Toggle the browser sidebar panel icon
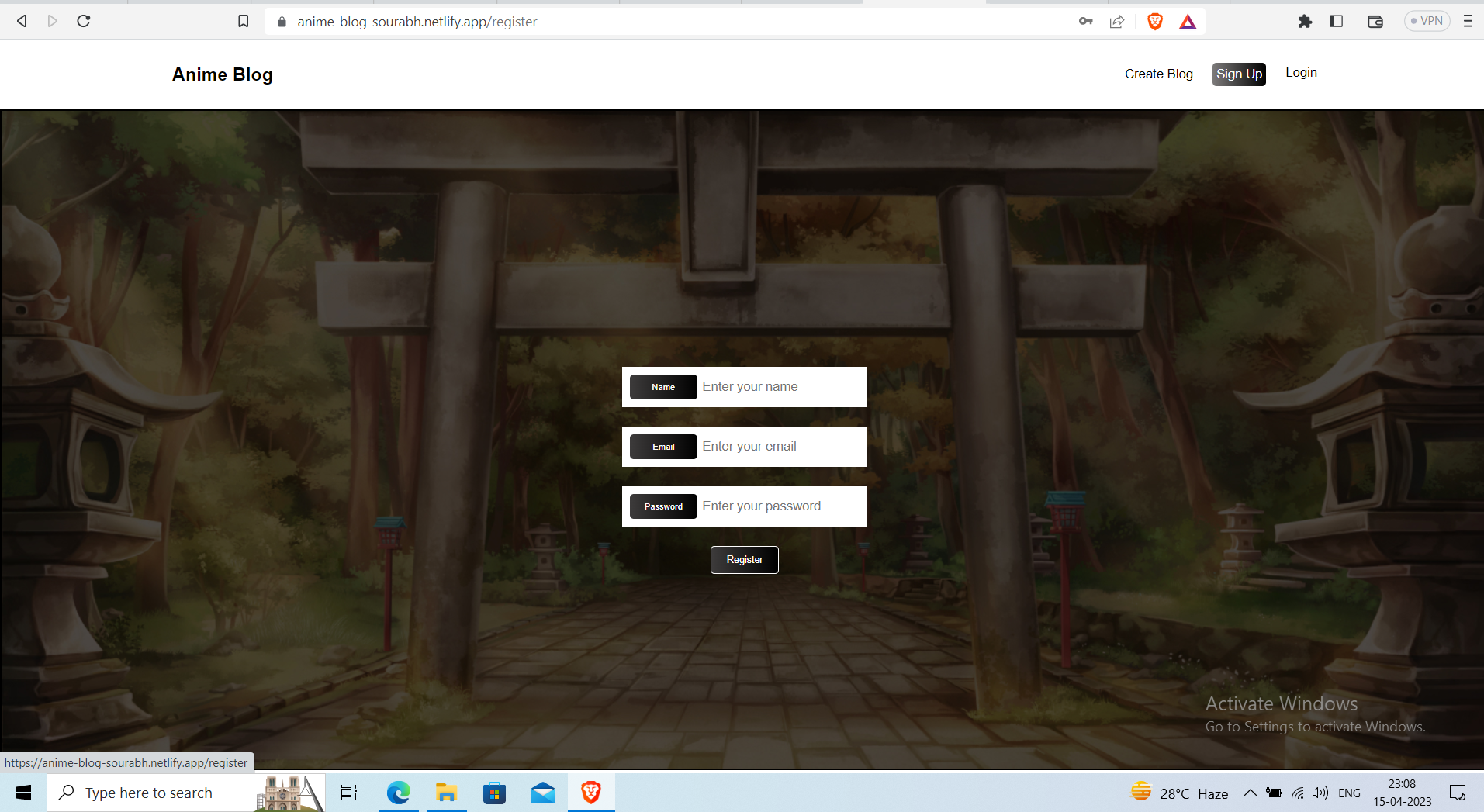Image resolution: width=1484 pixels, height=812 pixels. [1336, 21]
